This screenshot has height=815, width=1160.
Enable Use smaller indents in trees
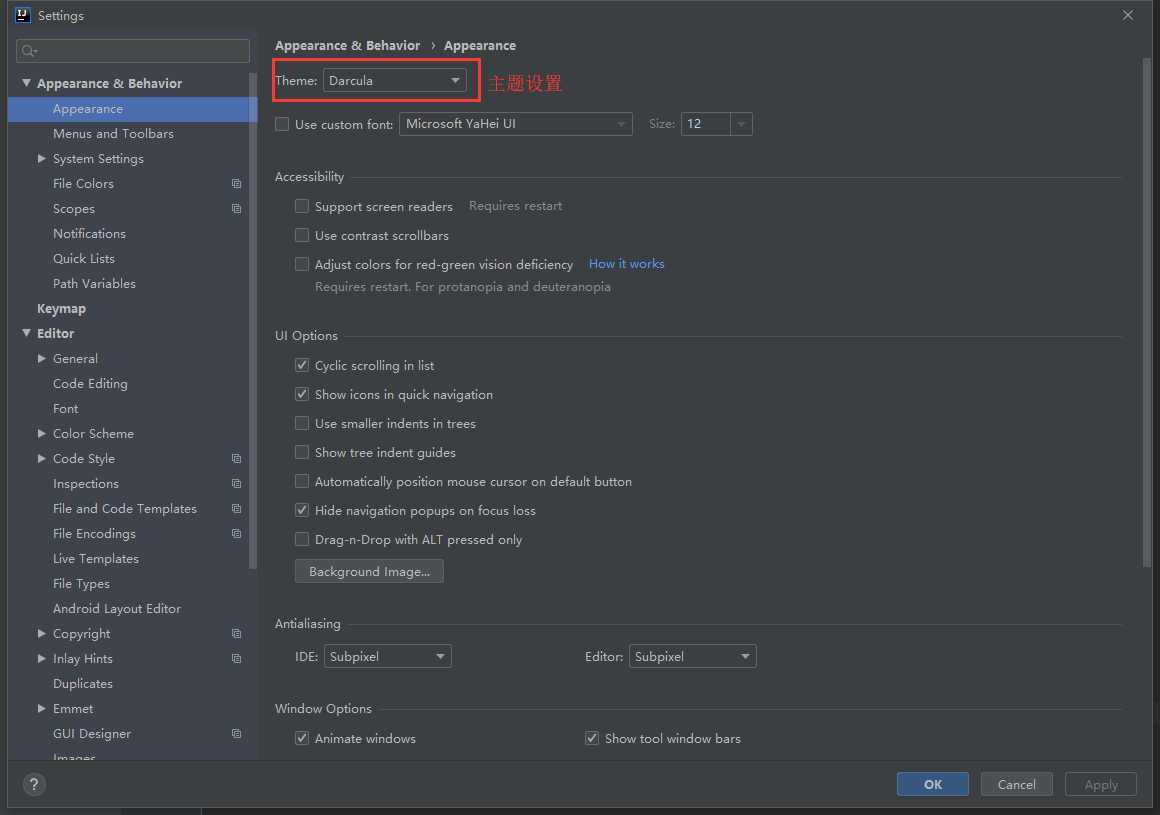(302, 423)
